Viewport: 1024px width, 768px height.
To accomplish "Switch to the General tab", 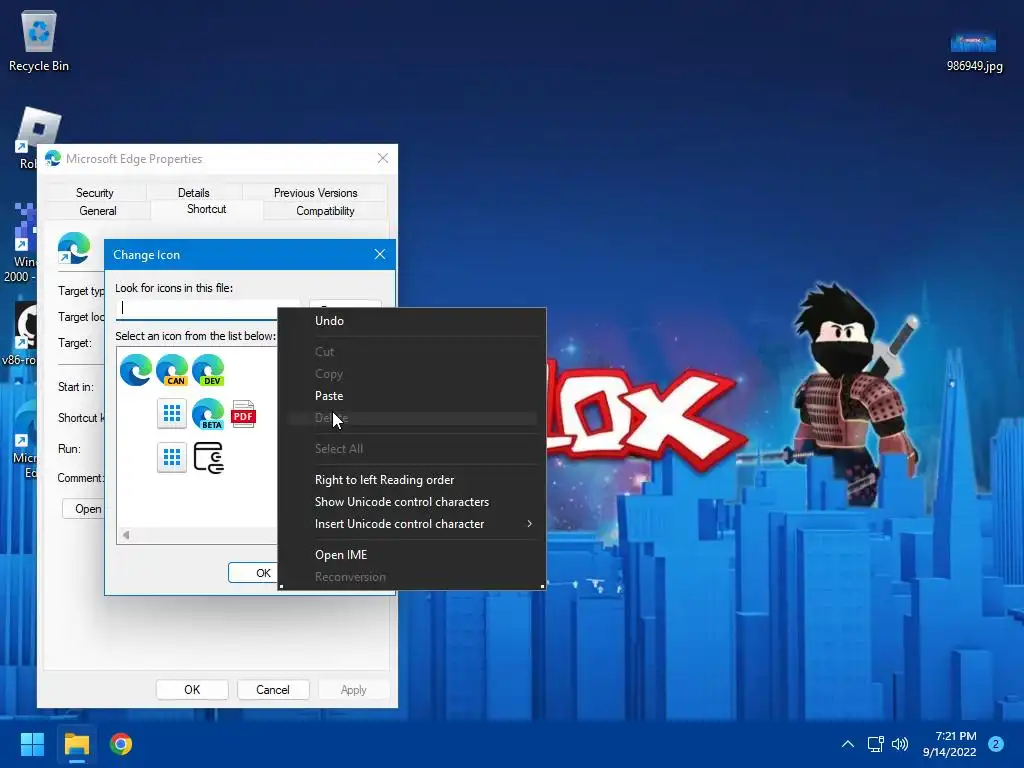I will pyautogui.click(x=98, y=211).
